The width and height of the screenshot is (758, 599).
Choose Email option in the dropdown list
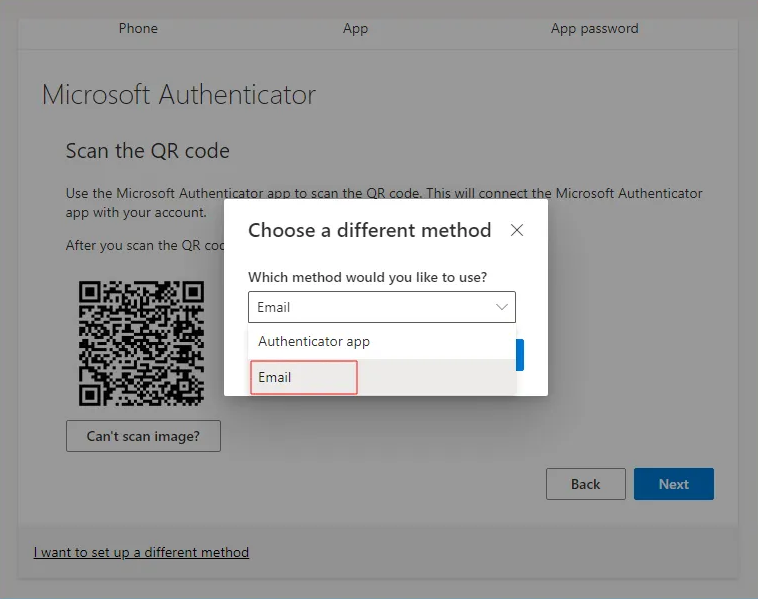click(382, 377)
